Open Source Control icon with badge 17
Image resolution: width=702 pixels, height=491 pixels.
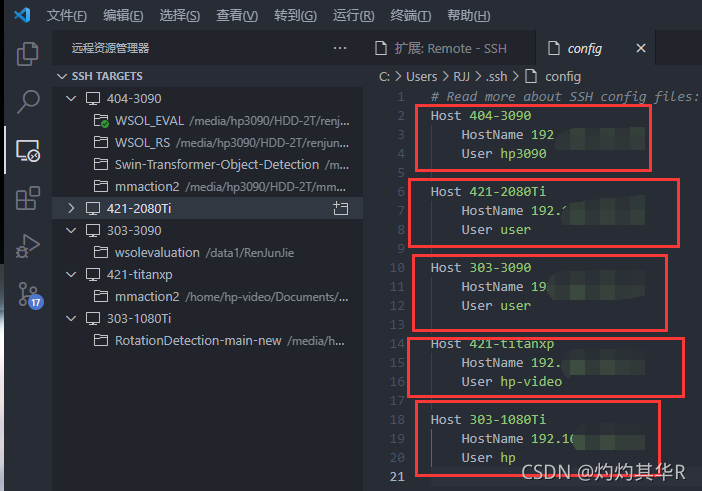pos(30,295)
